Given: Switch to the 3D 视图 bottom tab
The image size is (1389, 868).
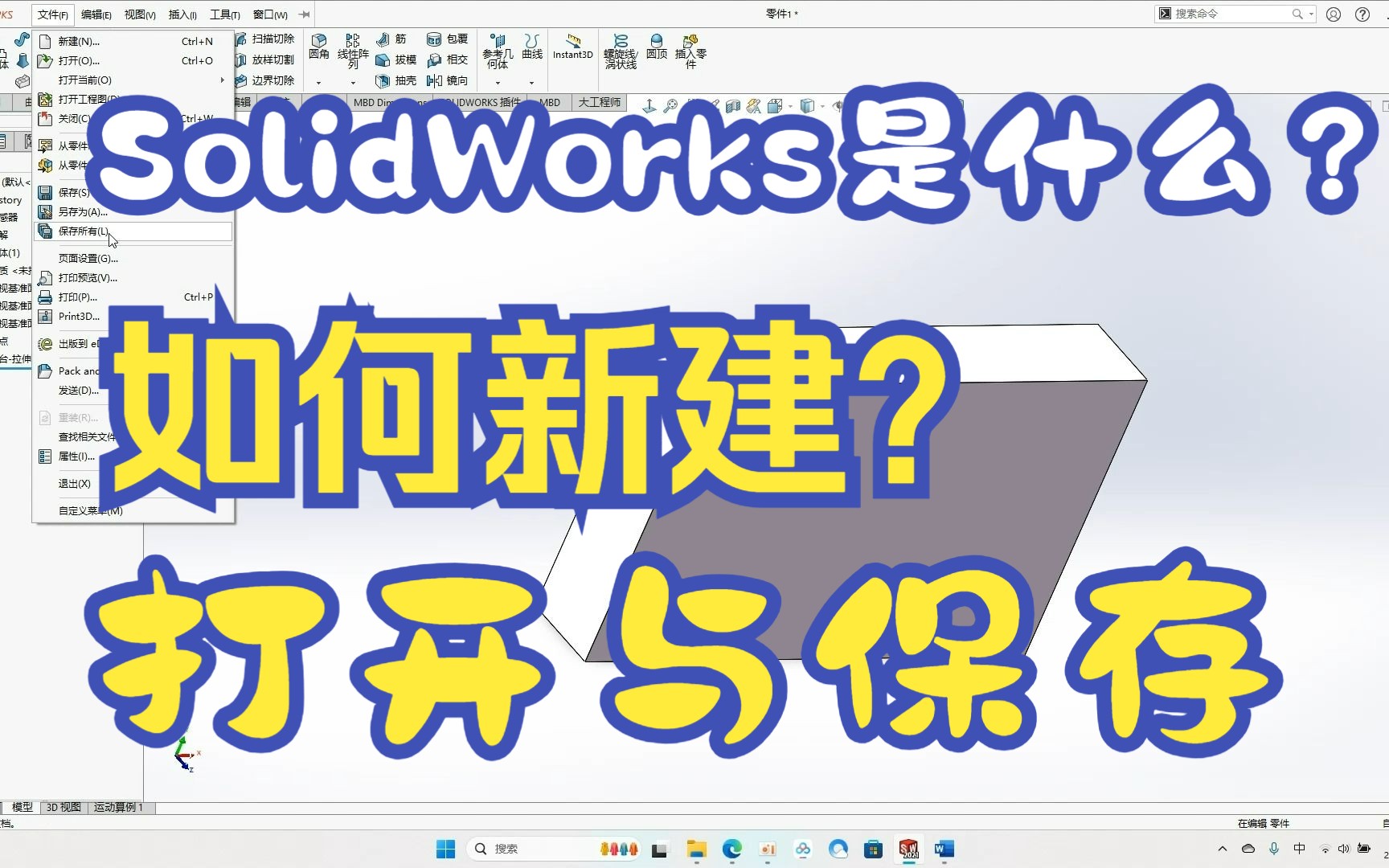Looking at the screenshot, I should tap(64, 807).
